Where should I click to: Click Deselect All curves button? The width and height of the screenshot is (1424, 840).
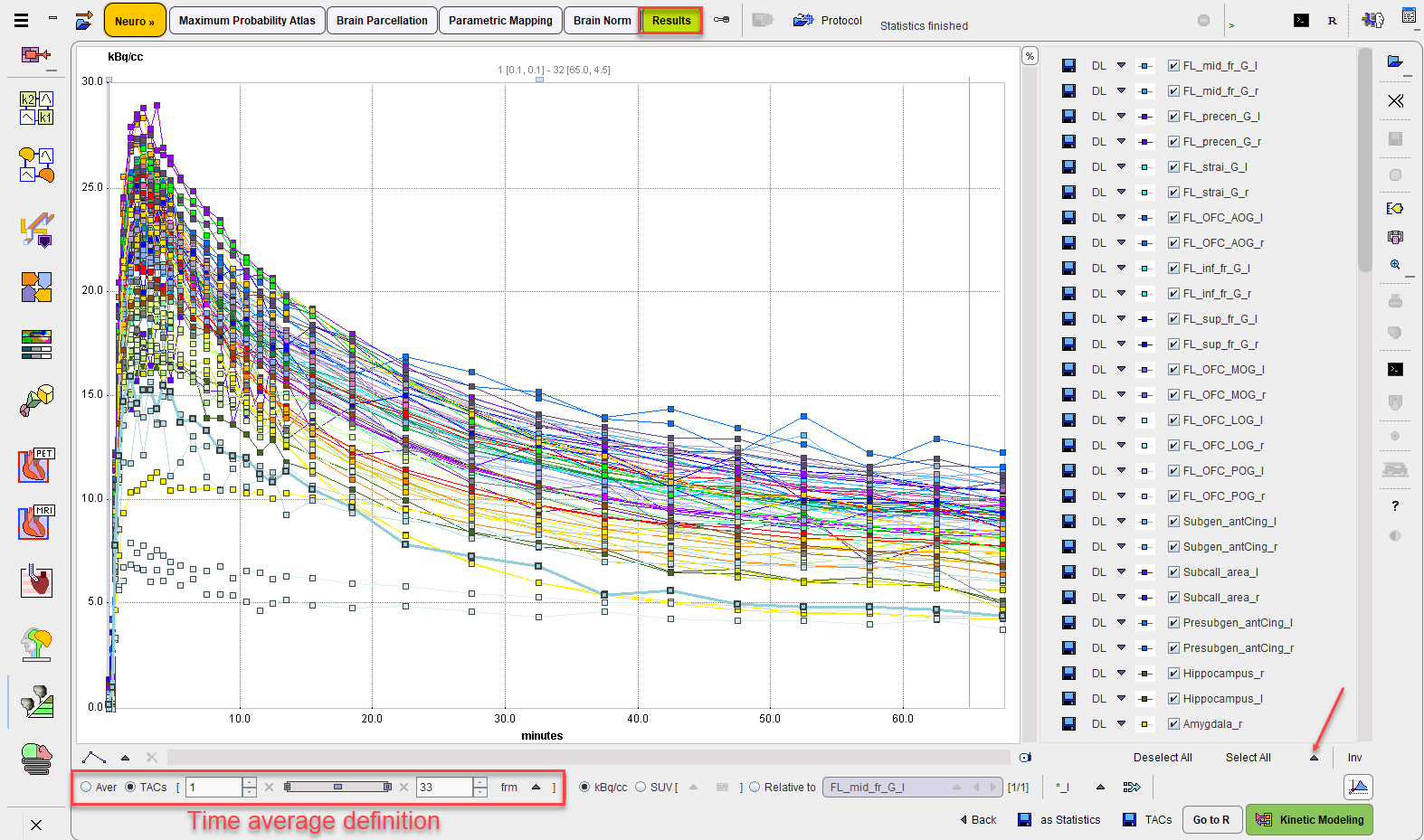pos(1163,758)
